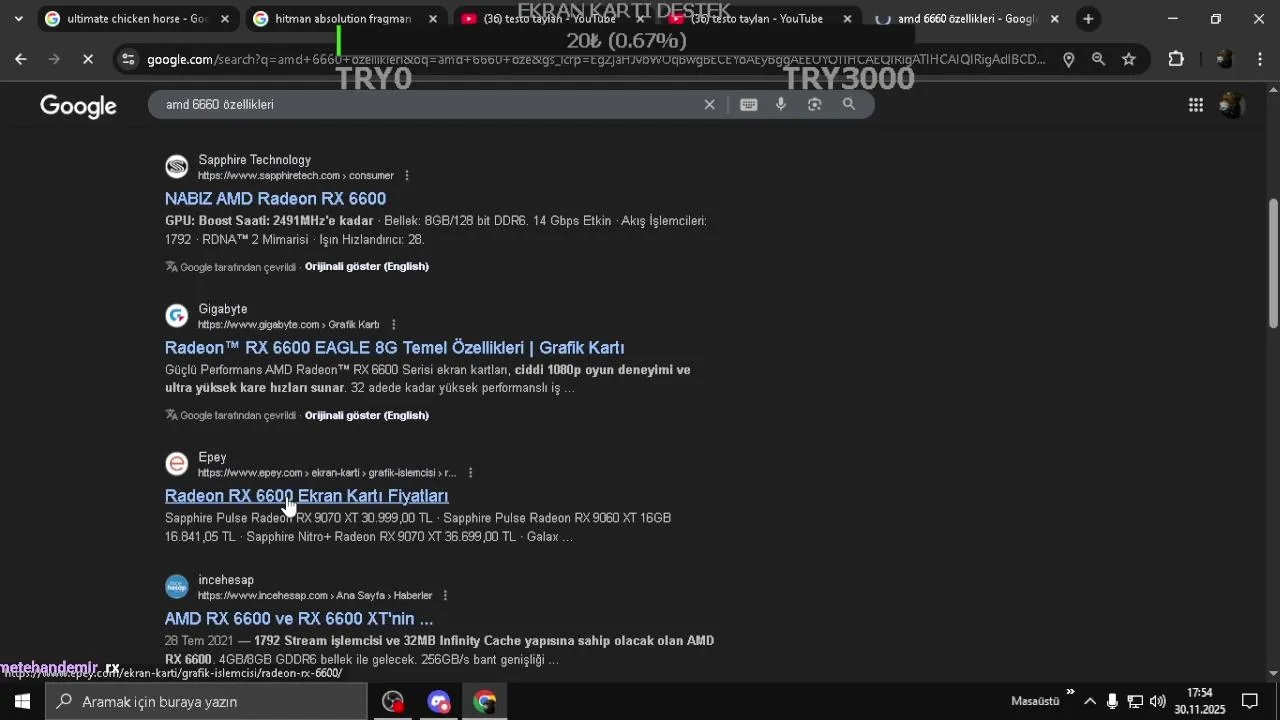The width and height of the screenshot is (1280, 720).
Task: Open the Google account avatar
Action: point(1232,105)
